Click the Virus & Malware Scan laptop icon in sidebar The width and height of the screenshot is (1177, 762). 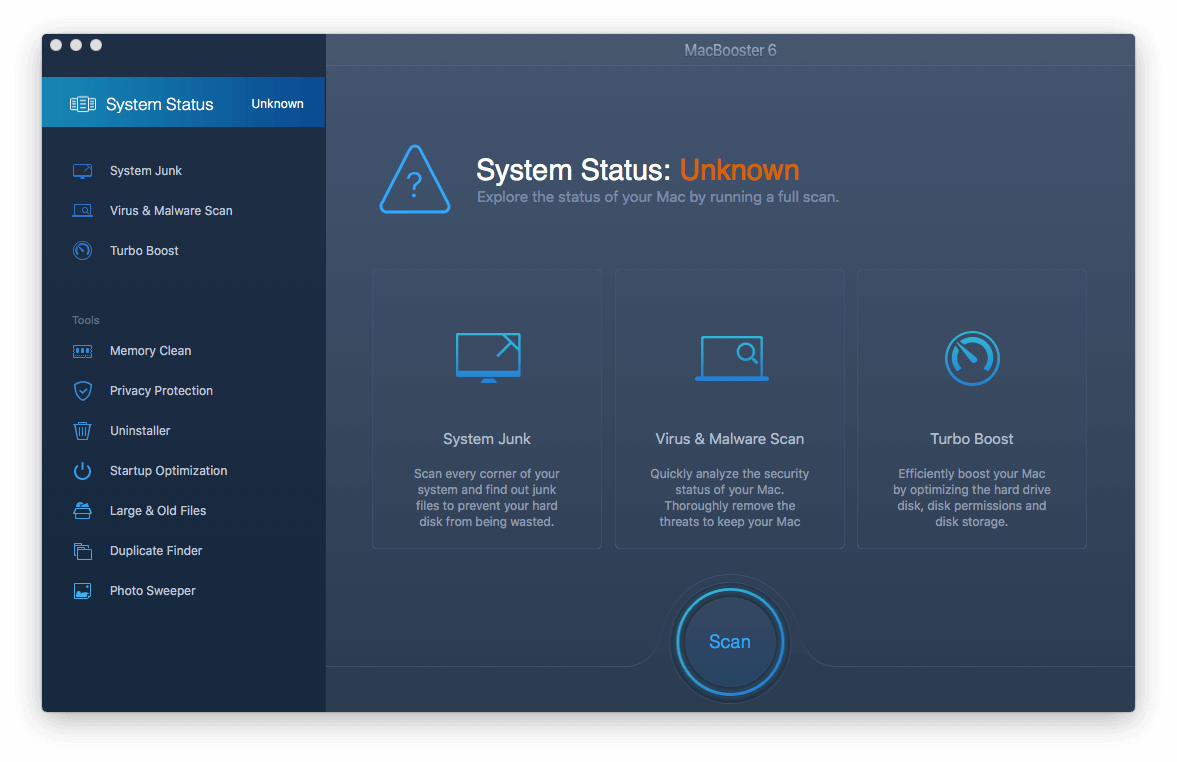(83, 210)
